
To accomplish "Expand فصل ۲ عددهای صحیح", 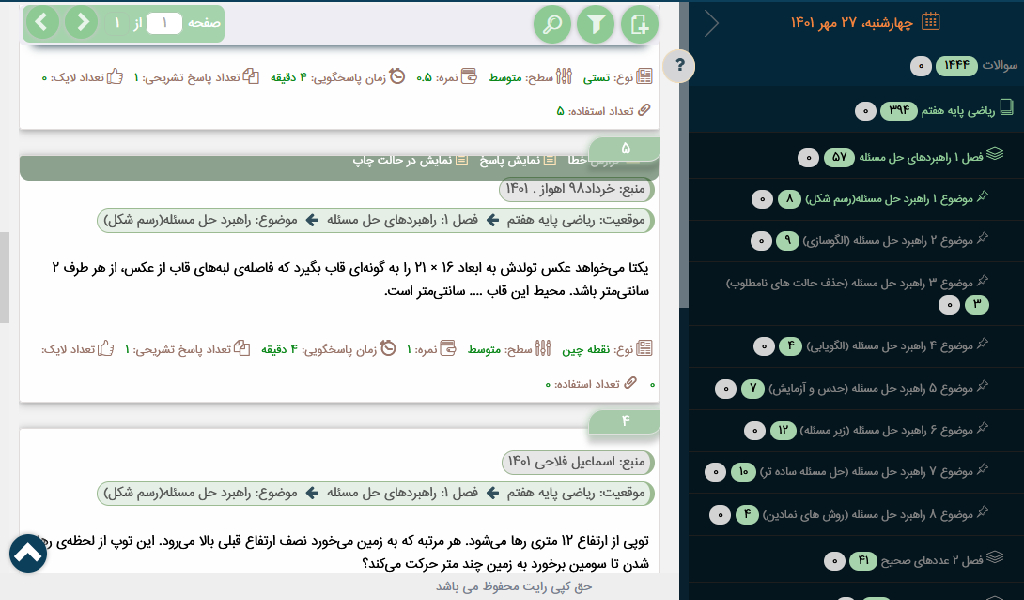I will click(932, 561).
